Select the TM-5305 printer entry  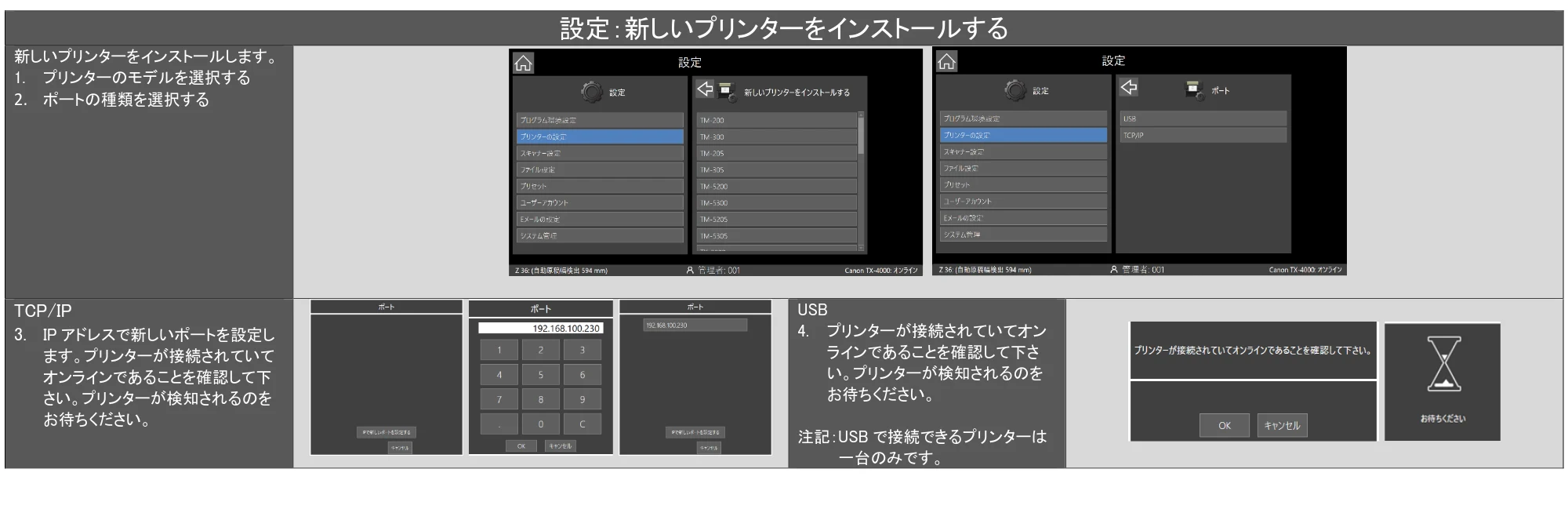click(776, 235)
